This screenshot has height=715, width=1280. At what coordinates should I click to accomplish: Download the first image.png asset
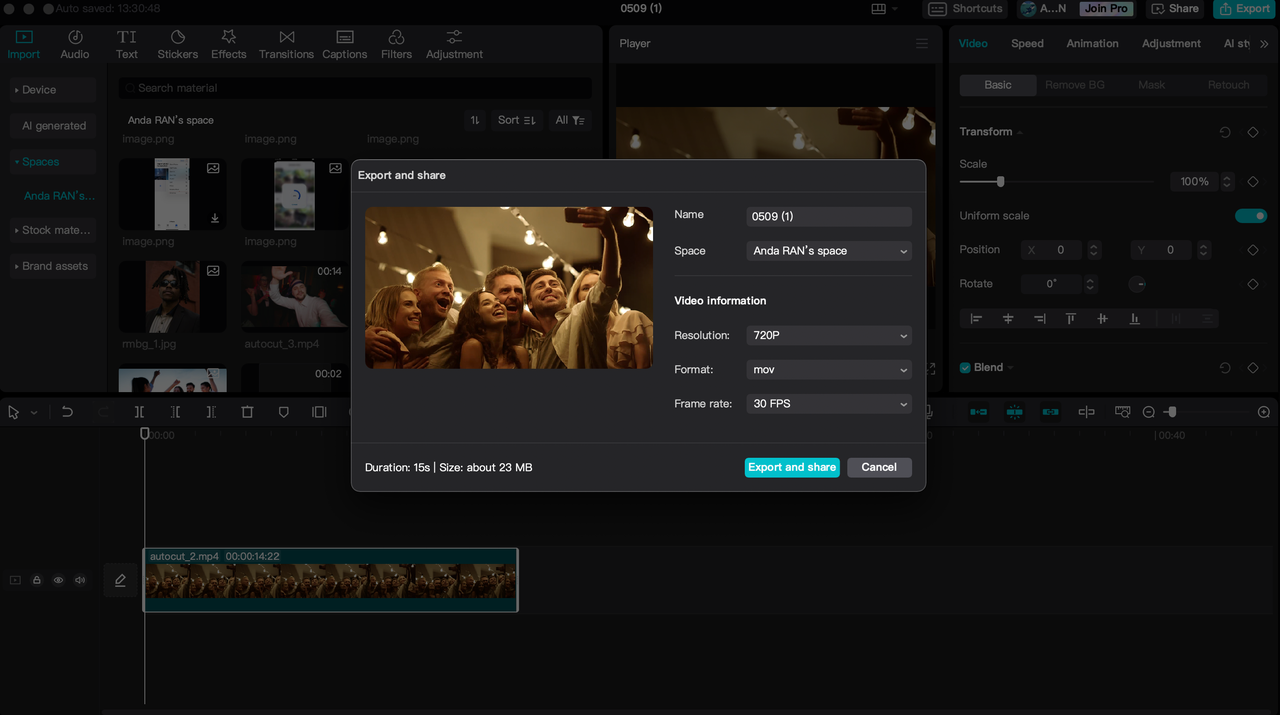coord(215,218)
